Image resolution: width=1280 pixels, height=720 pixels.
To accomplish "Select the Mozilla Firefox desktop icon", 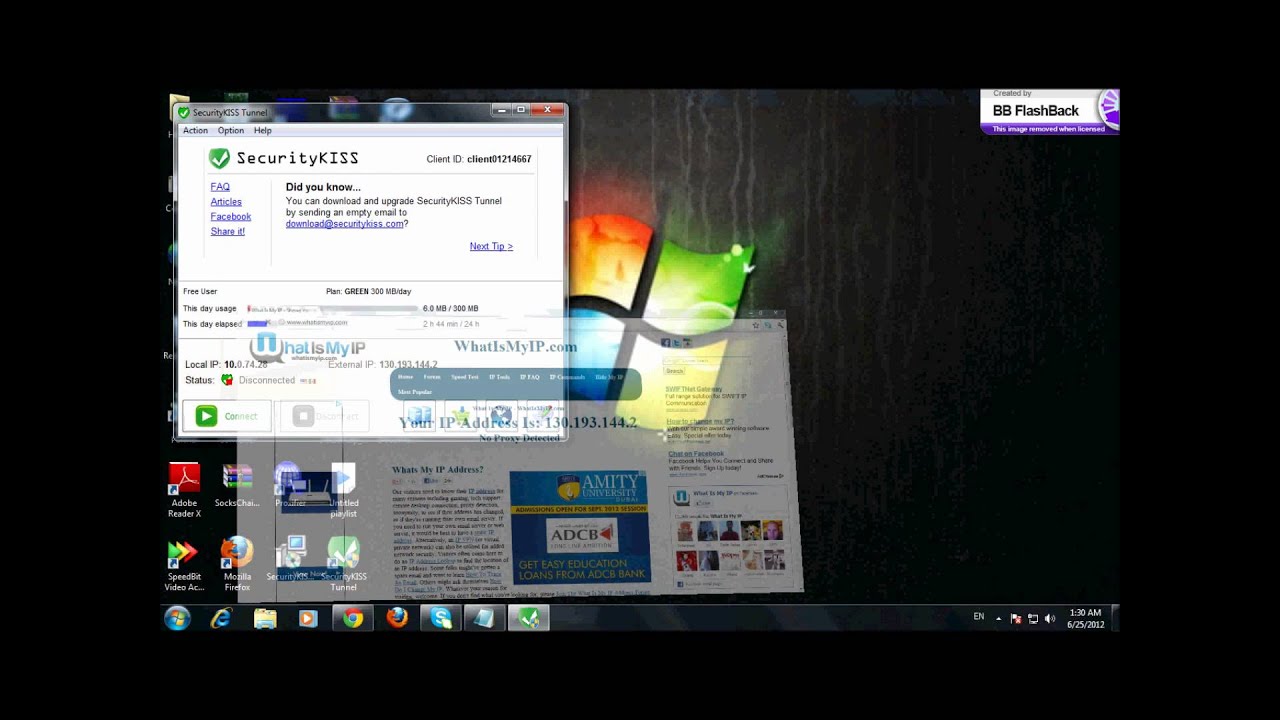I will click(x=237, y=565).
